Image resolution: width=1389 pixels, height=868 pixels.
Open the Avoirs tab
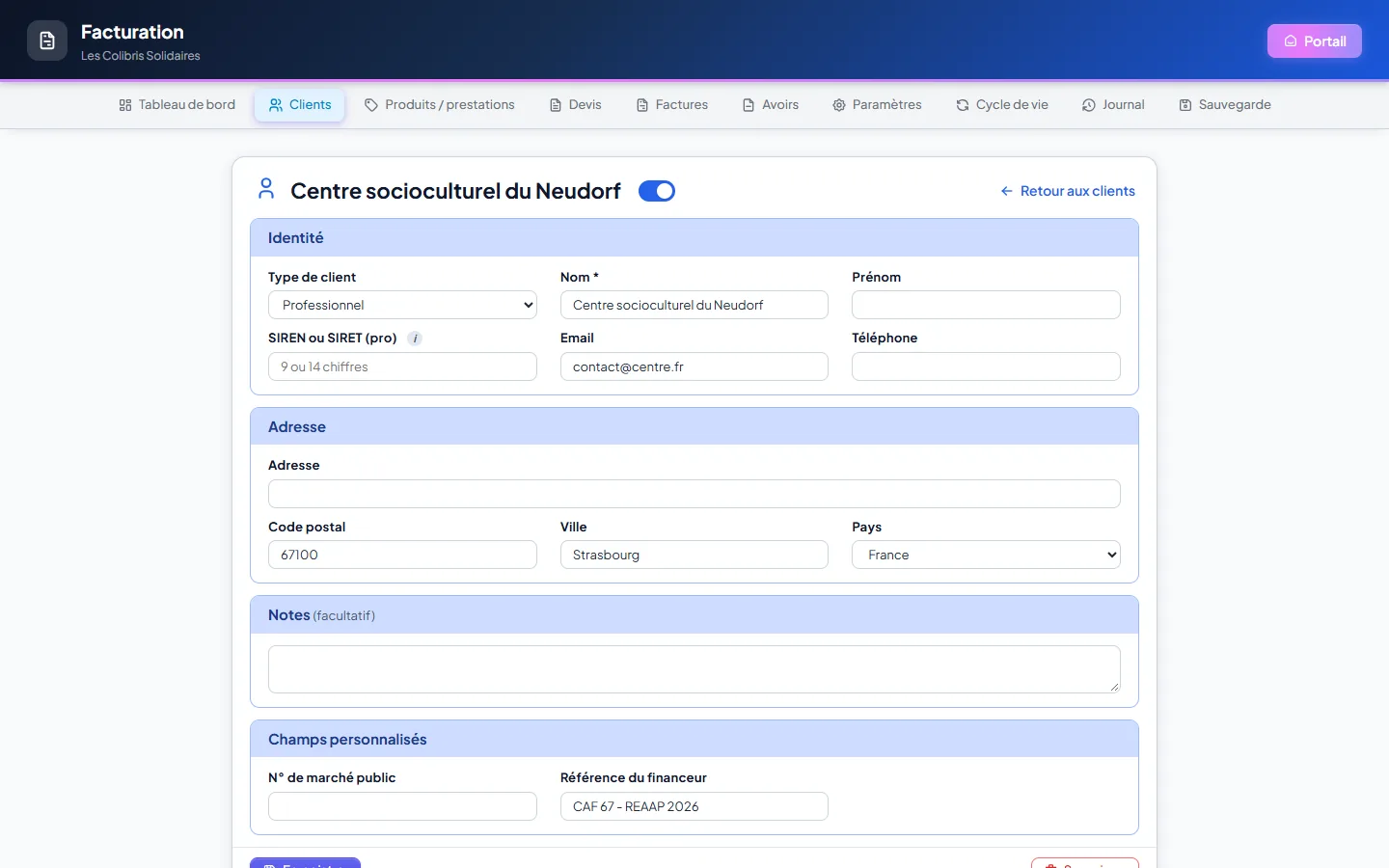pyautogui.click(x=771, y=105)
